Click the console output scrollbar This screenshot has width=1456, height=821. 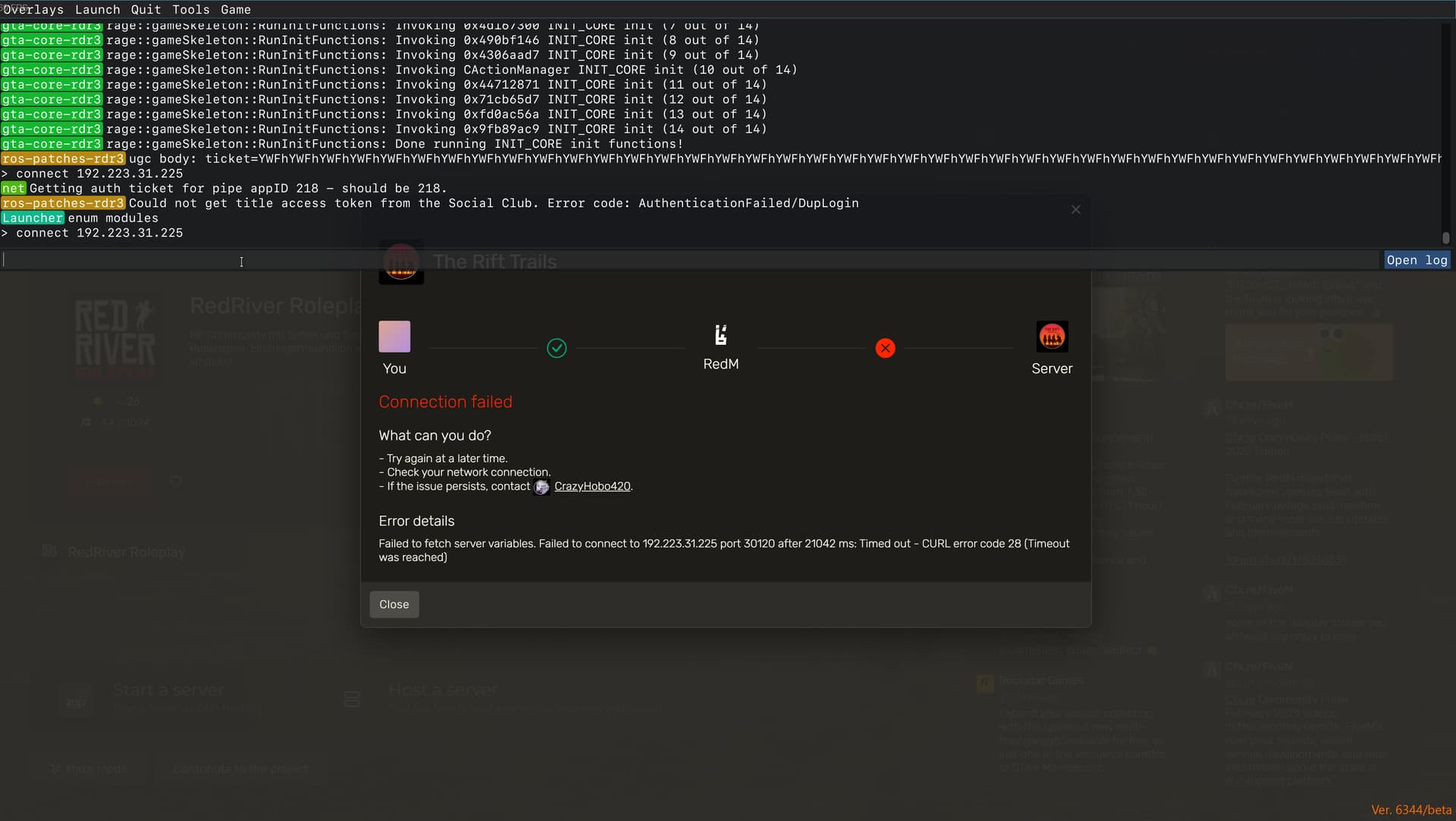[1445, 237]
